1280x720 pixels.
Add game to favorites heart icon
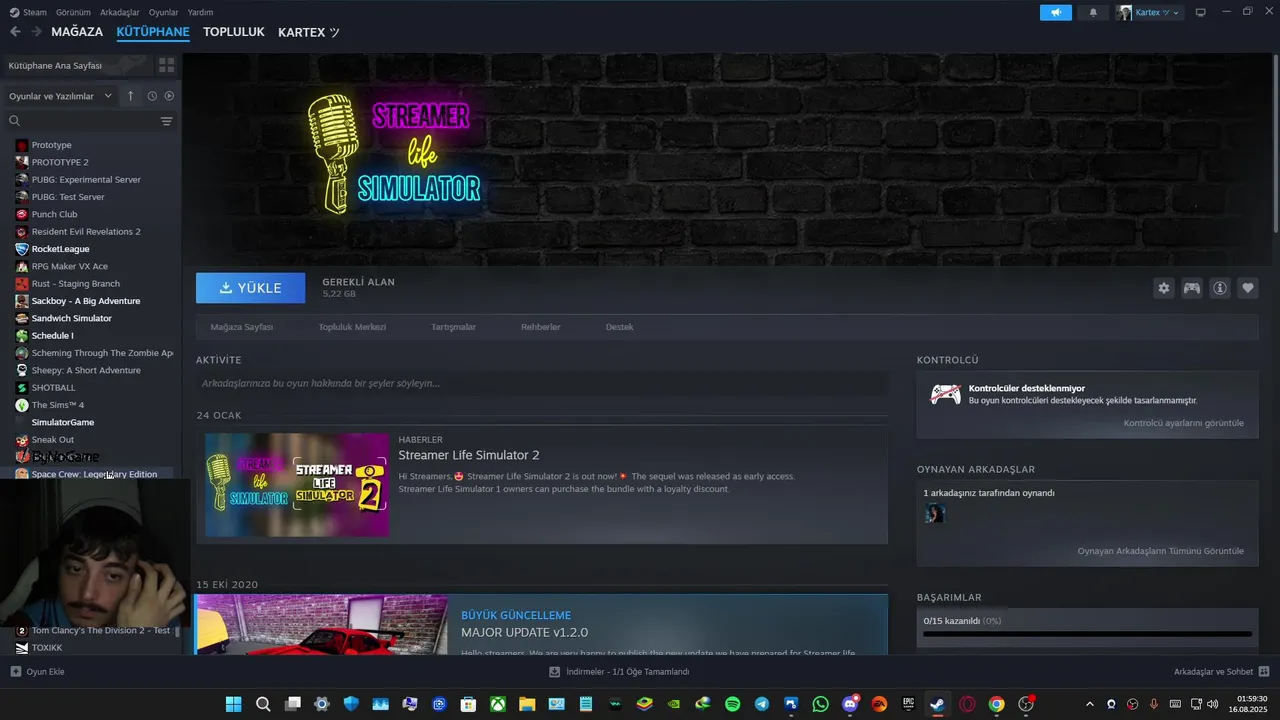click(1247, 288)
